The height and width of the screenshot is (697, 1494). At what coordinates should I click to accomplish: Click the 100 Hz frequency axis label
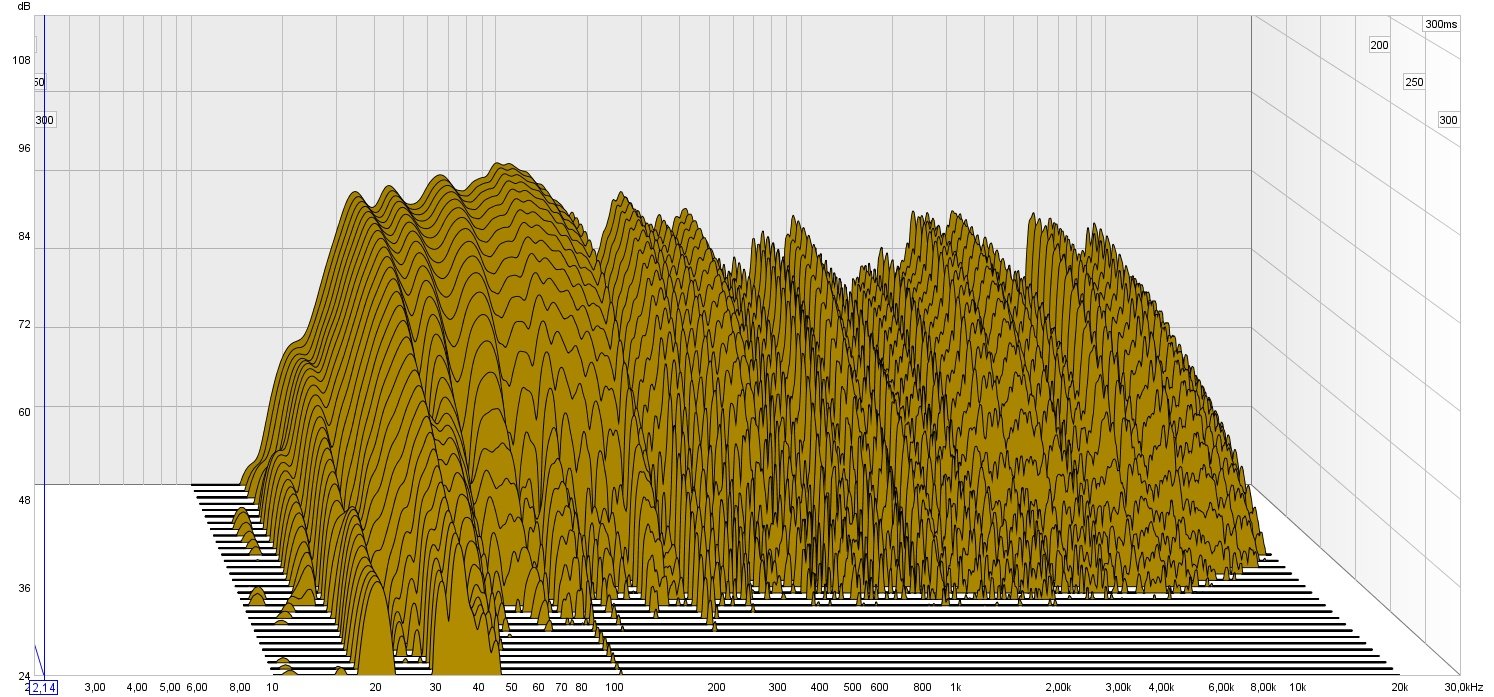[614, 688]
